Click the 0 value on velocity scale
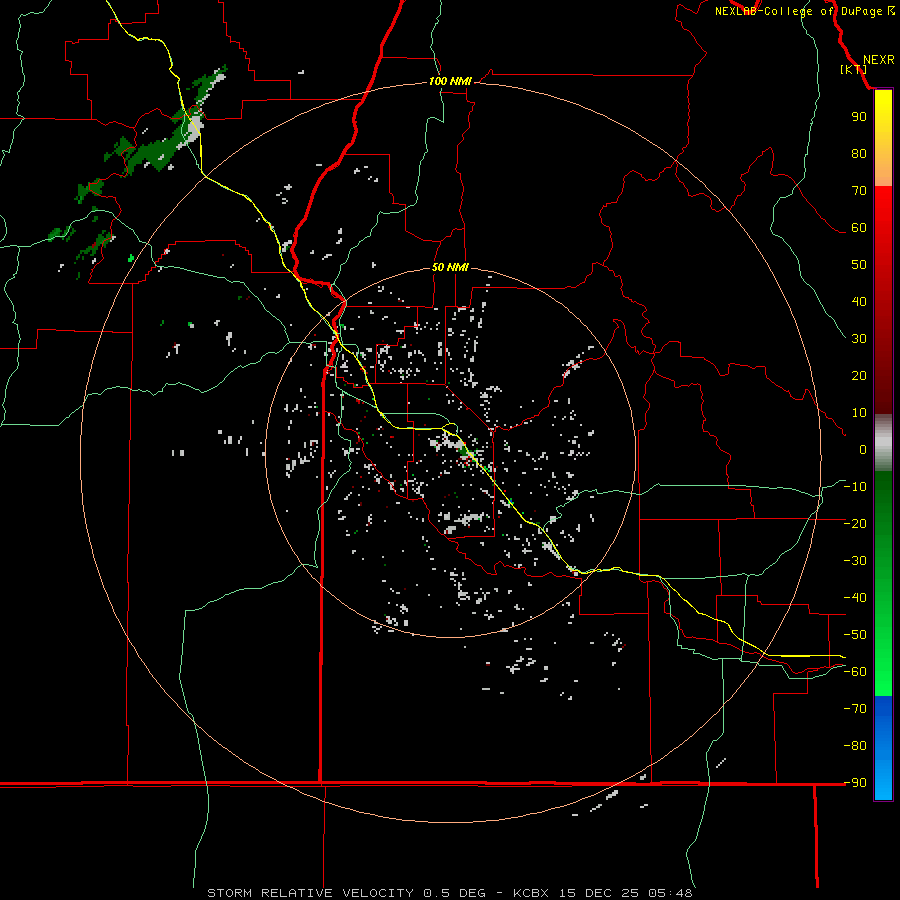 click(x=863, y=450)
